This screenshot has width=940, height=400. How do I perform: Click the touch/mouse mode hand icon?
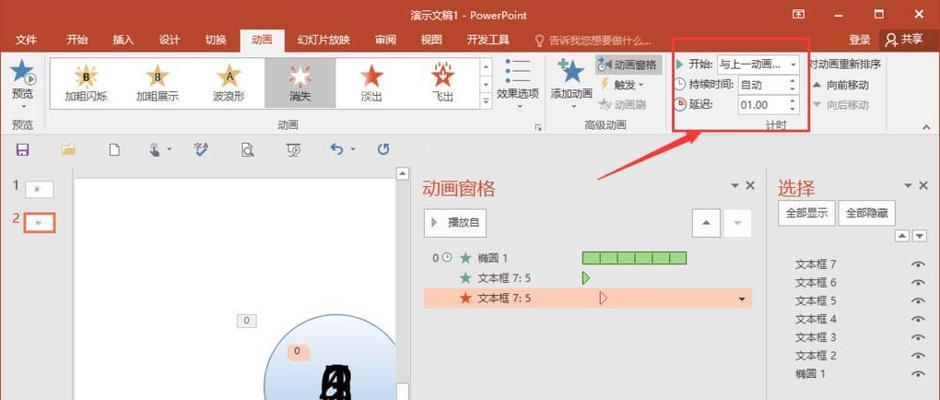155,150
